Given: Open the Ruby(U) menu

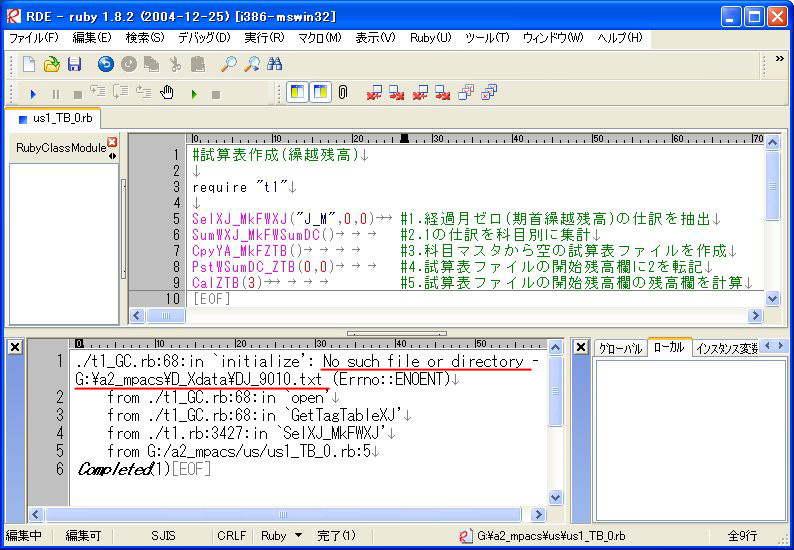Looking at the screenshot, I should point(430,38).
